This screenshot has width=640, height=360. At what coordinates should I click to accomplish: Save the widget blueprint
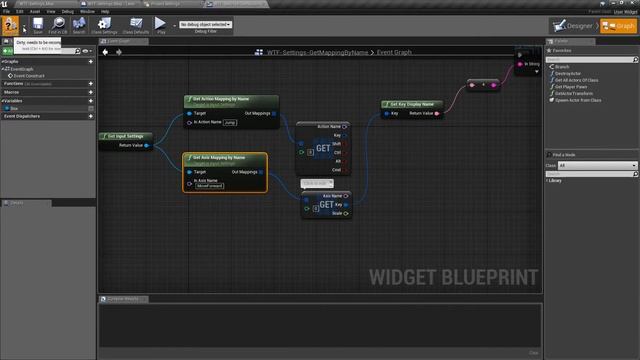point(38,25)
